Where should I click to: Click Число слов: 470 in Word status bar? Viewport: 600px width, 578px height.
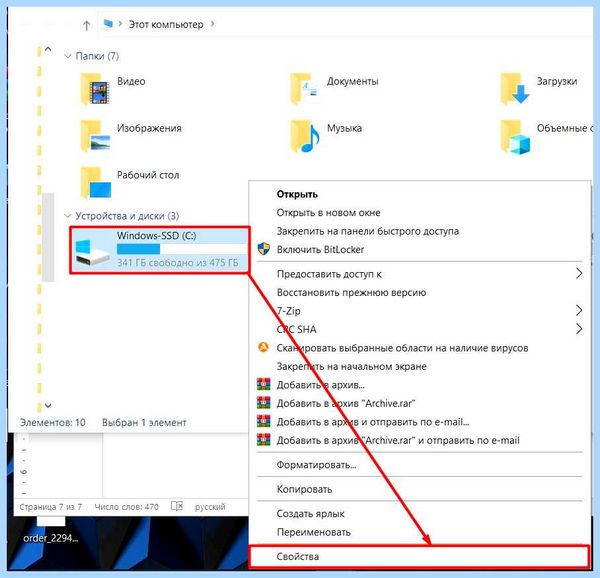(126, 507)
